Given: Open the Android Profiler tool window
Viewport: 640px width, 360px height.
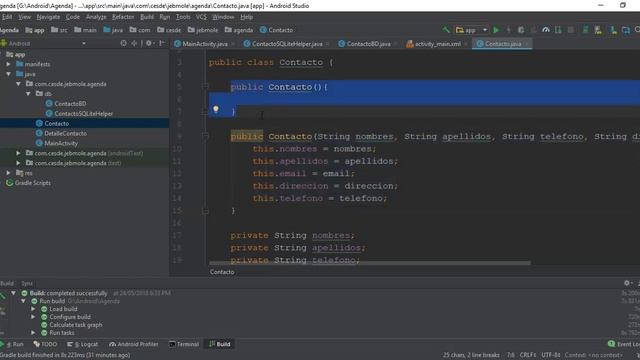Looking at the screenshot, I should (x=133, y=344).
